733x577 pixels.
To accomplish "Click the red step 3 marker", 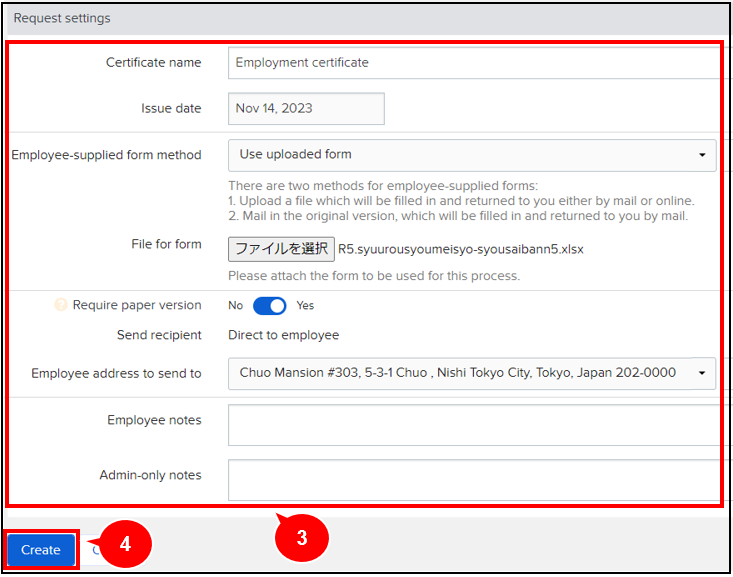I will pyautogui.click(x=301, y=537).
